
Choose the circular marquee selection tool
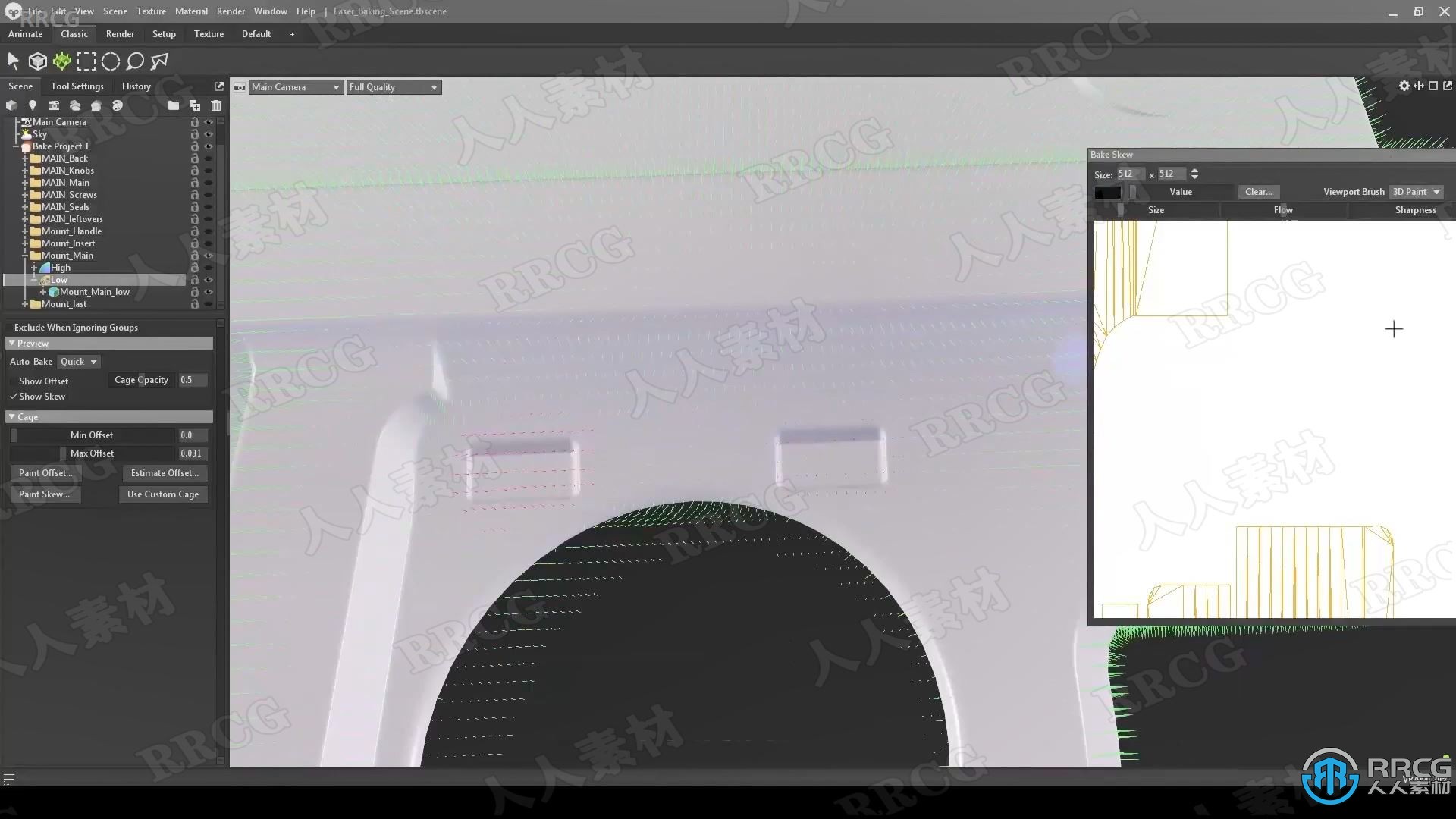click(x=111, y=61)
